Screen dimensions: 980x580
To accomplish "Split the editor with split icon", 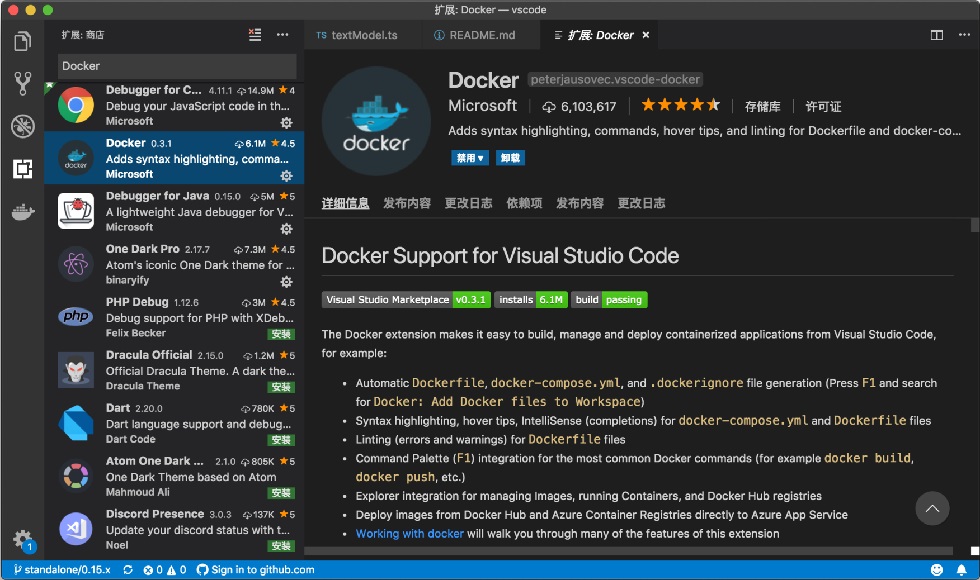I will [x=936, y=35].
